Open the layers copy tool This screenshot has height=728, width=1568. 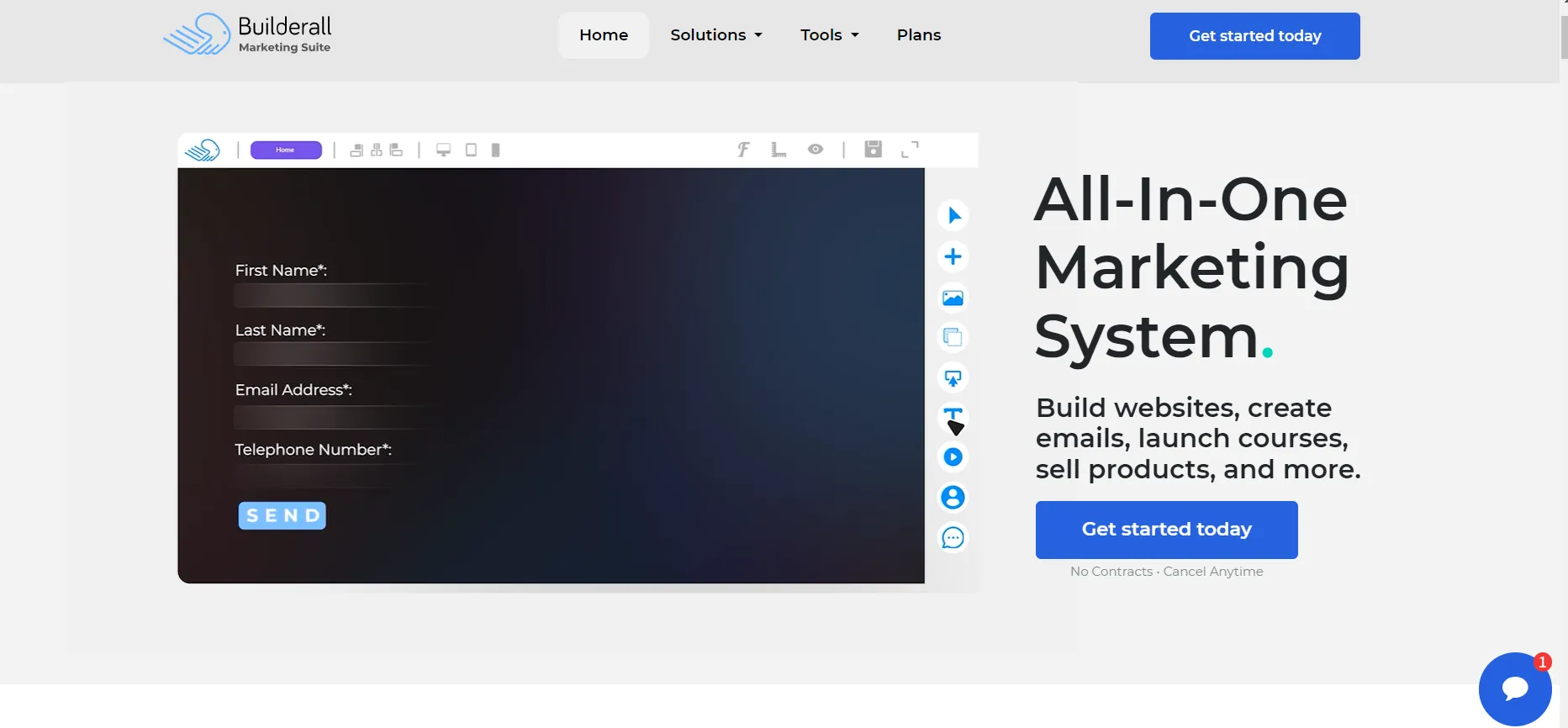coord(953,337)
